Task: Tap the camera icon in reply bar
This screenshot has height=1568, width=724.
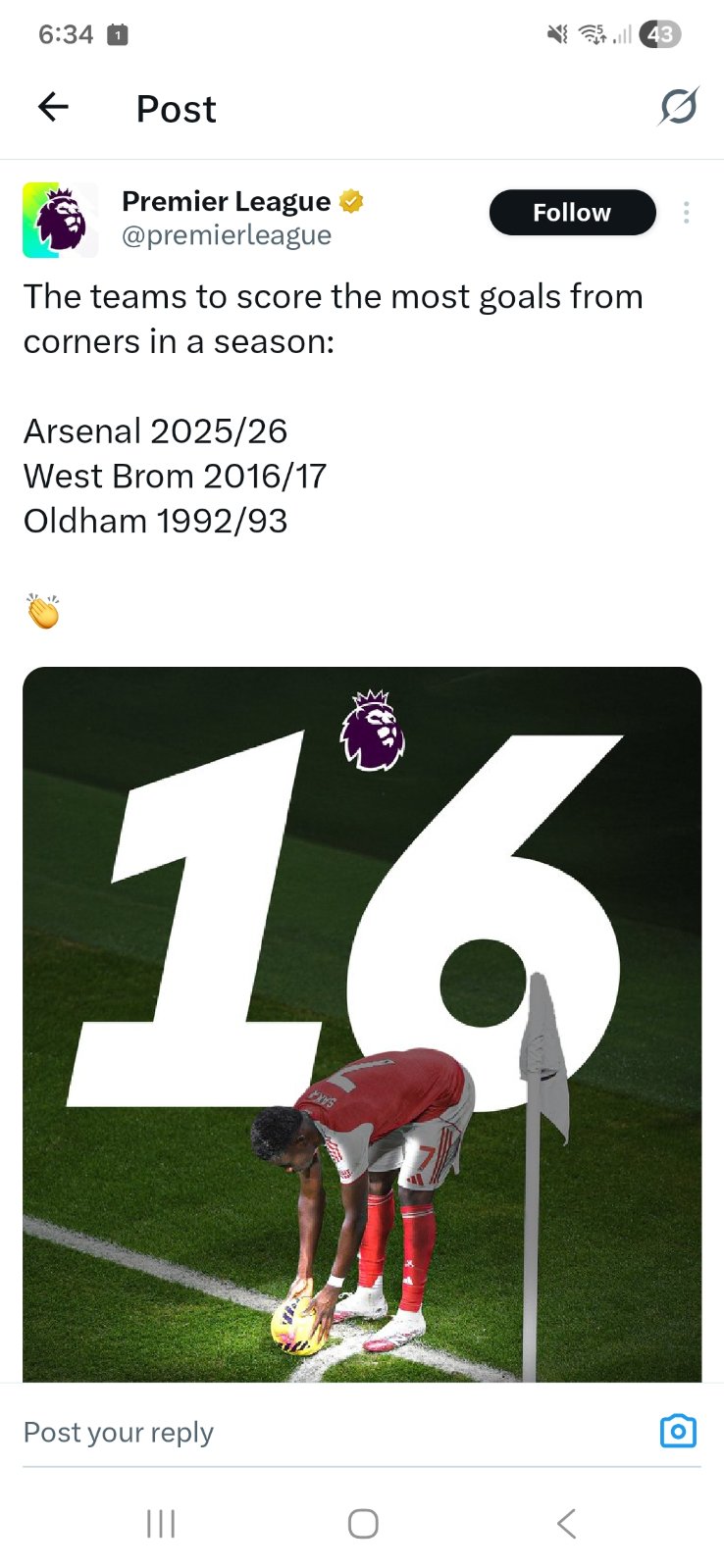Action: [x=678, y=1431]
